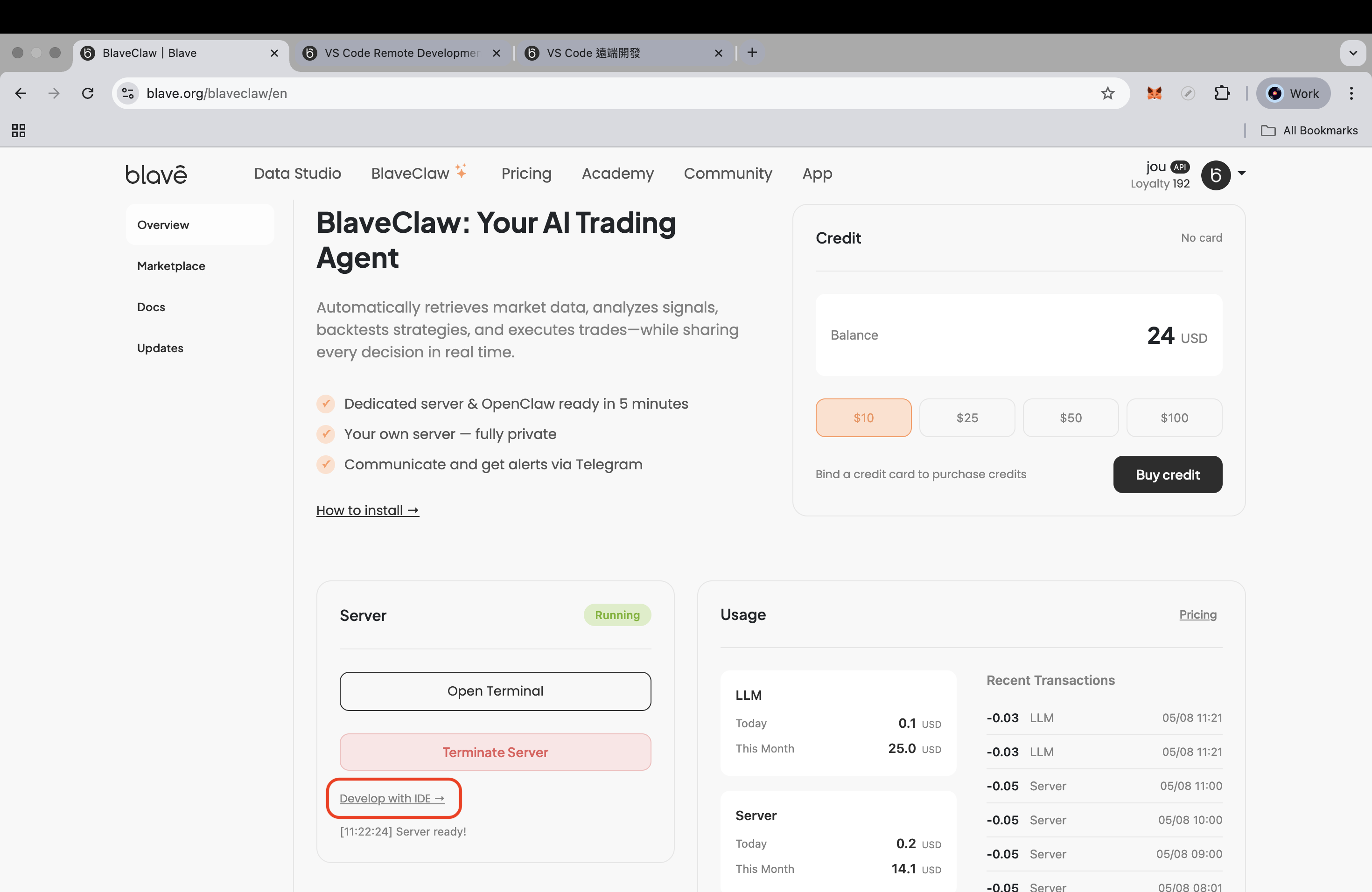Open the MetaMask fox extension
1372x892 pixels.
click(1154, 93)
